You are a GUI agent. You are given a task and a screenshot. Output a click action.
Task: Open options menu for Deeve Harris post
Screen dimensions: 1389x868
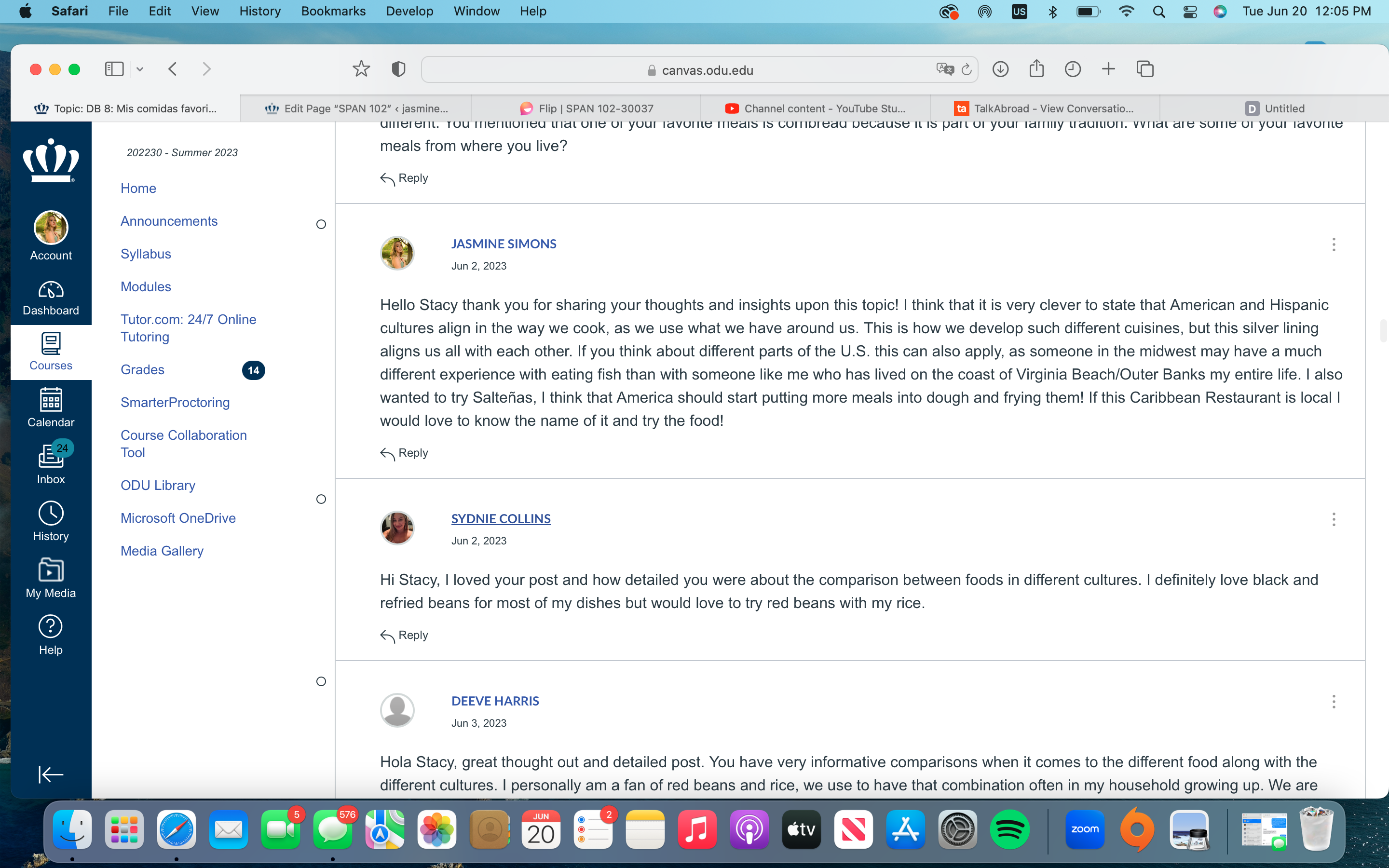(1334, 702)
